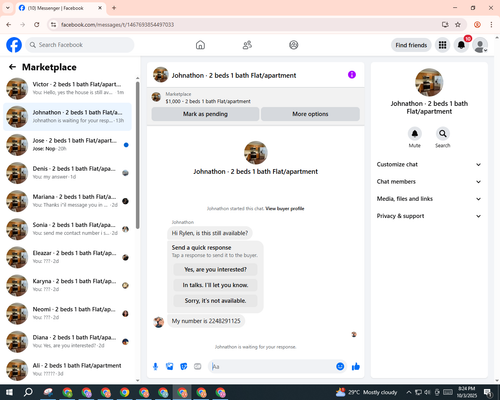The height and width of the screenshot is (400, 500).
Task: Send 'In talks. I'll let you know.' response
Action: [x=215, y=285]
